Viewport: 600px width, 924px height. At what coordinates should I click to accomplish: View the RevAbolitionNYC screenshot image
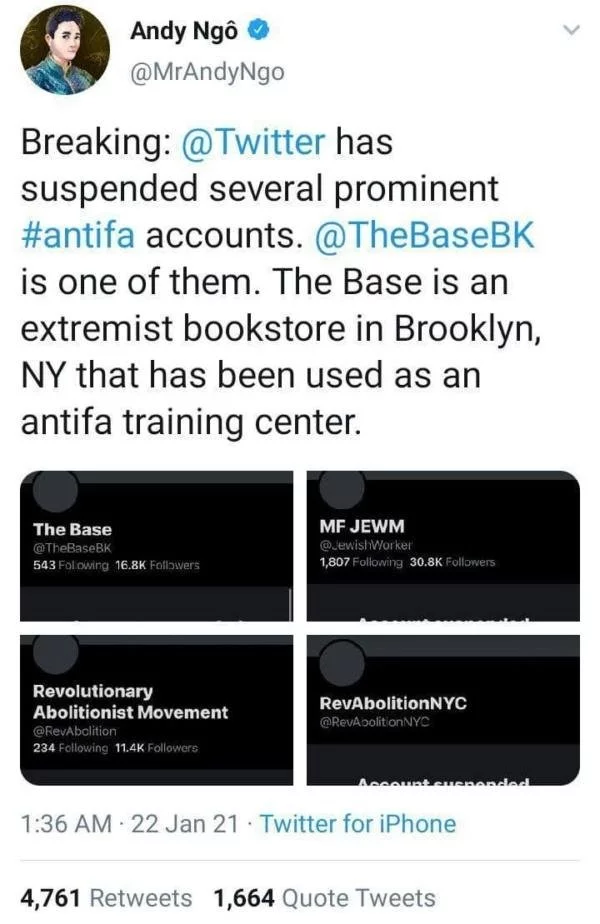443,710
